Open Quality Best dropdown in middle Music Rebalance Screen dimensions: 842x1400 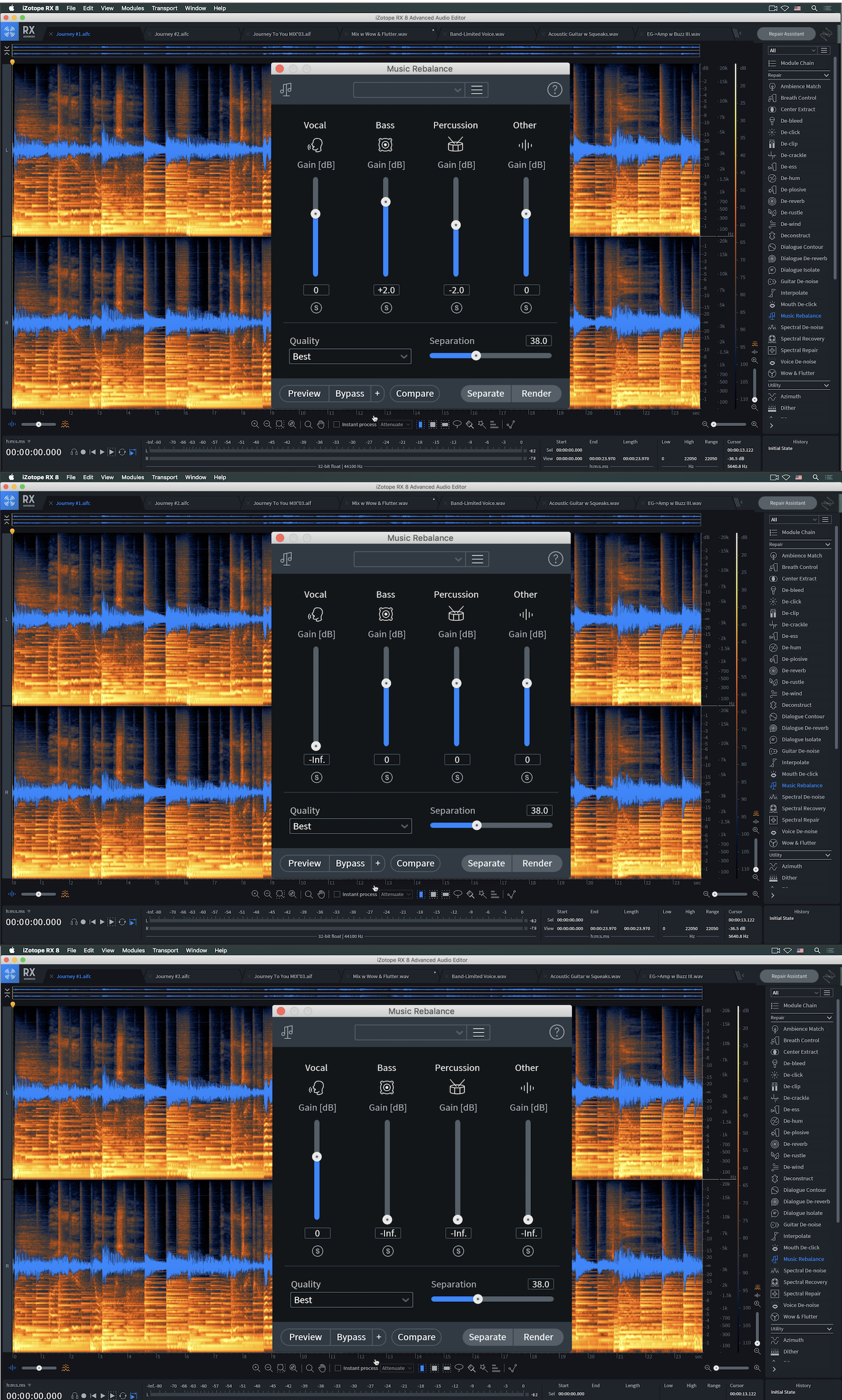[351, 826]
